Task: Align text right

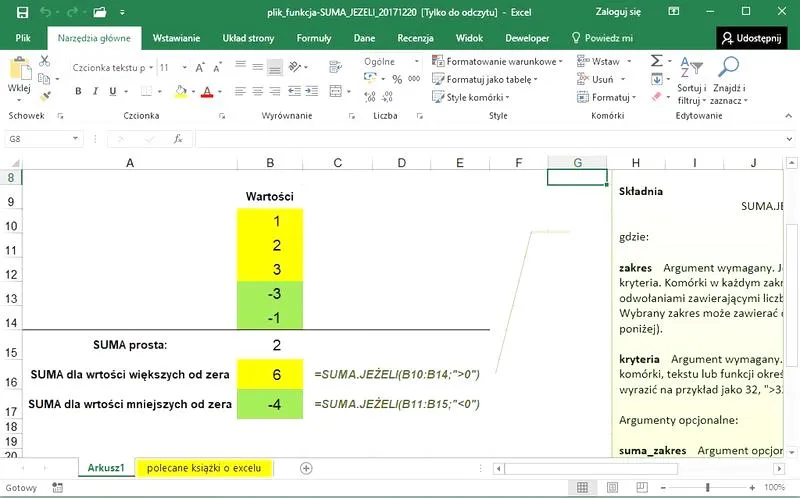Action: [x=275, y=91]
